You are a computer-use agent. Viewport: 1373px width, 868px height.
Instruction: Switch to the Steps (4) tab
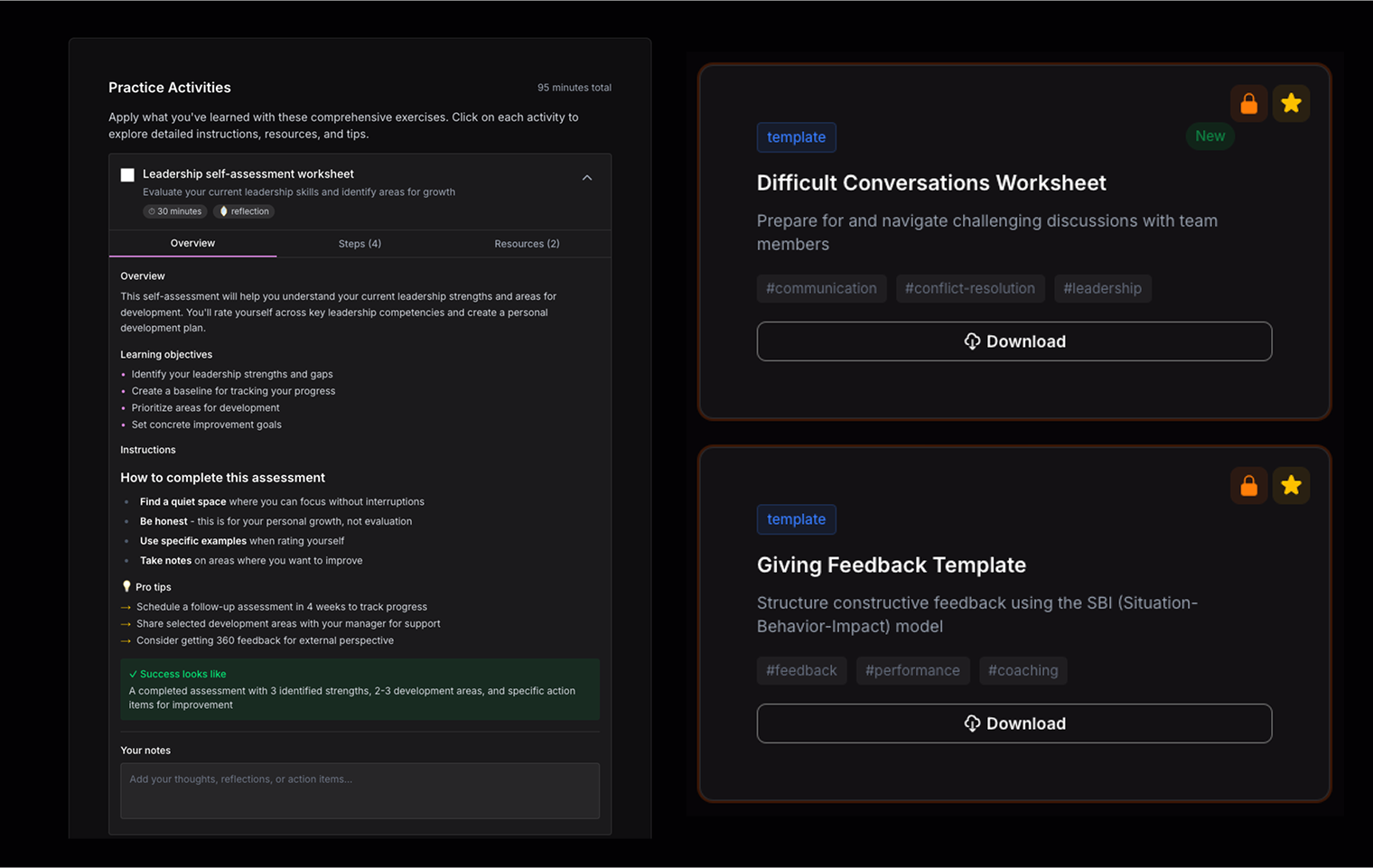click(360, 244)
